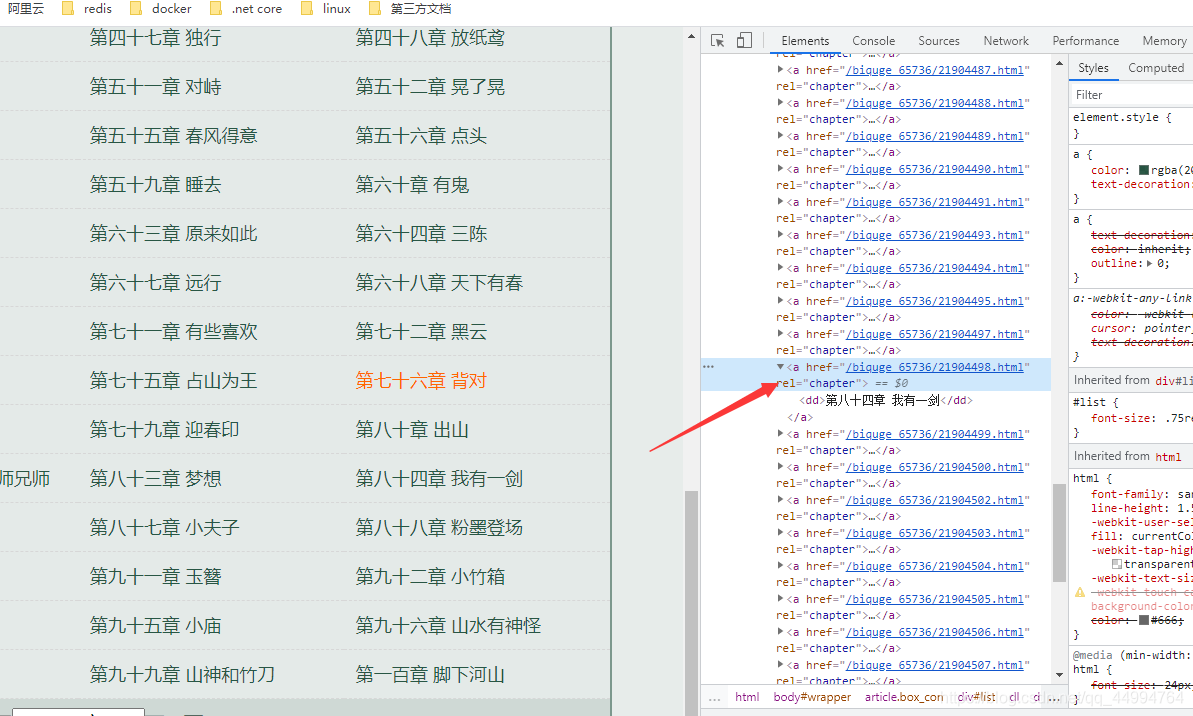
Task: Select the inspect element tool
Action: [x=717, y=39]
